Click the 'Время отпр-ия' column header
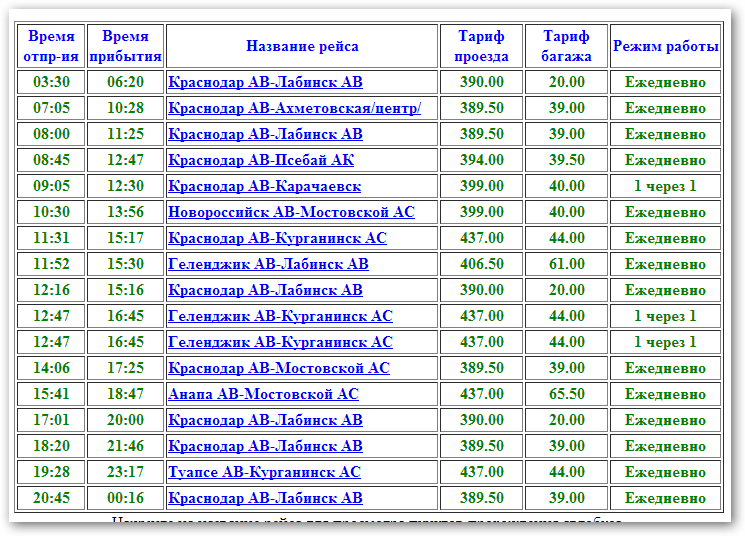Viewport: 745px width, 536px height. point(51,46)
